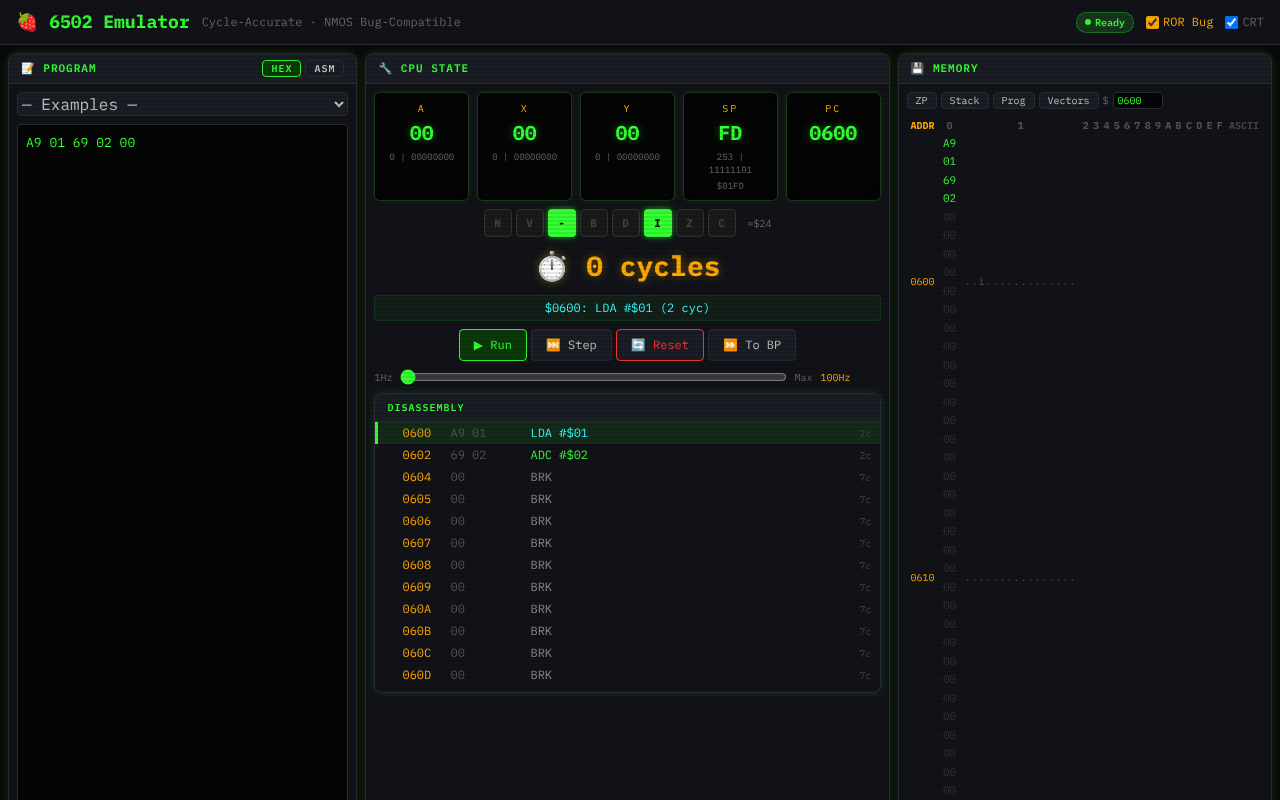This screenshot has height=800, width=1280.
Task: Run To BP button
Action: pyautogui.click(x=752, y=345)
